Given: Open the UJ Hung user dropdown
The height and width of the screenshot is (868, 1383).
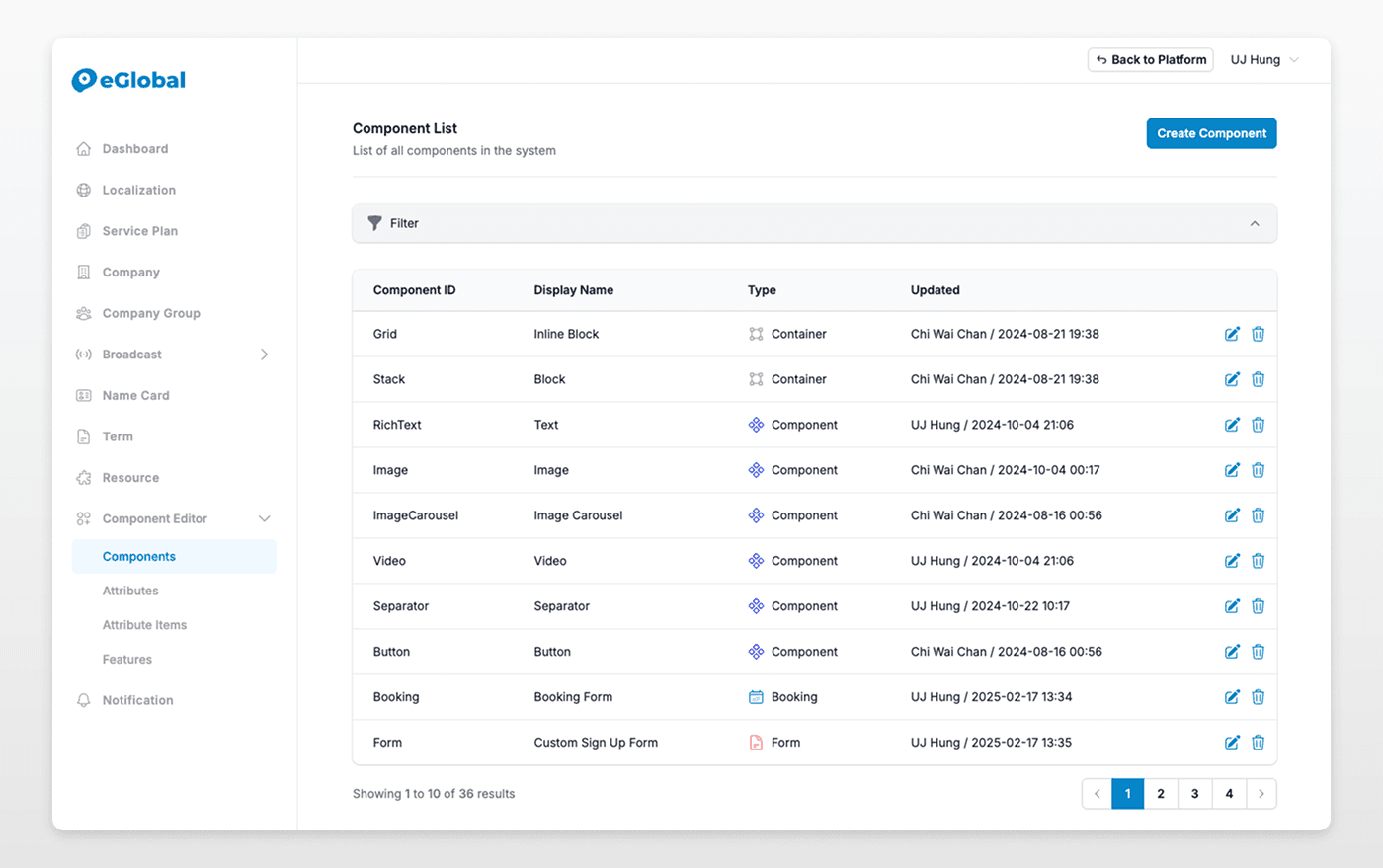Looking at the screenshot, I should pos(1264,60).
